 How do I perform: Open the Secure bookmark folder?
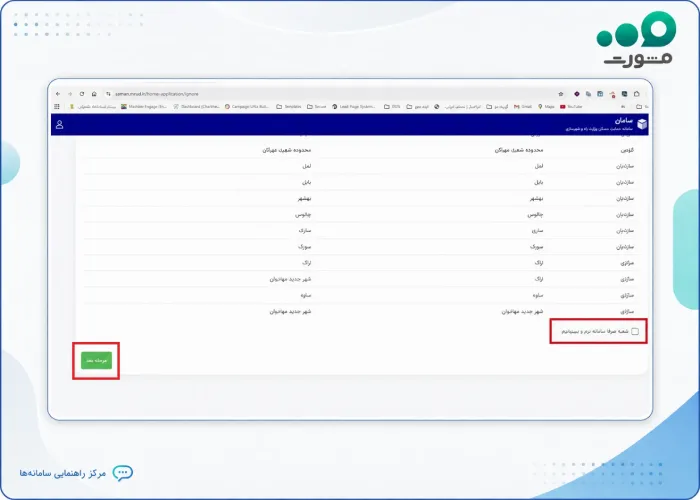[317, 107]
